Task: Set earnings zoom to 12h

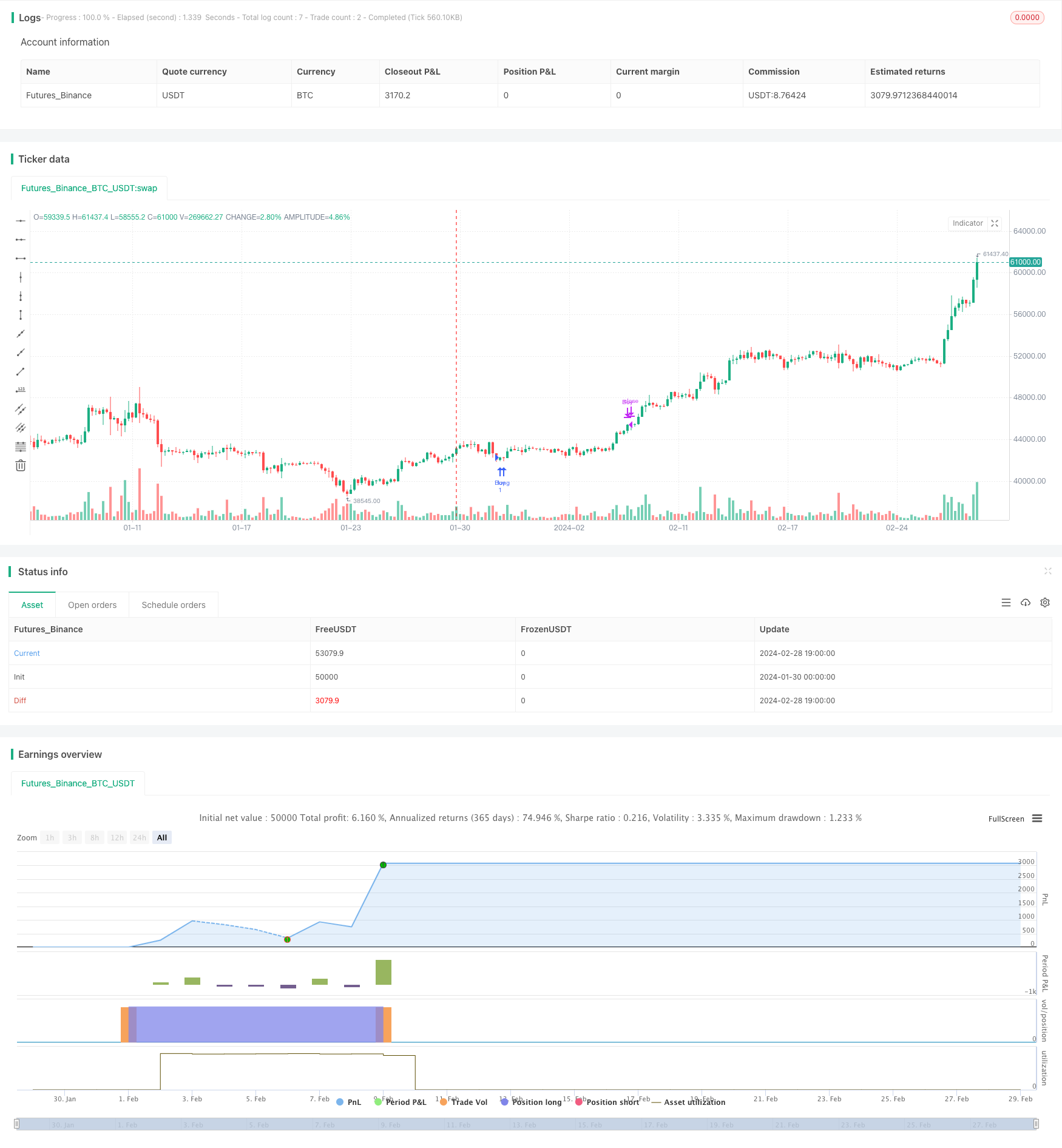Action: (x=117, y=837)
